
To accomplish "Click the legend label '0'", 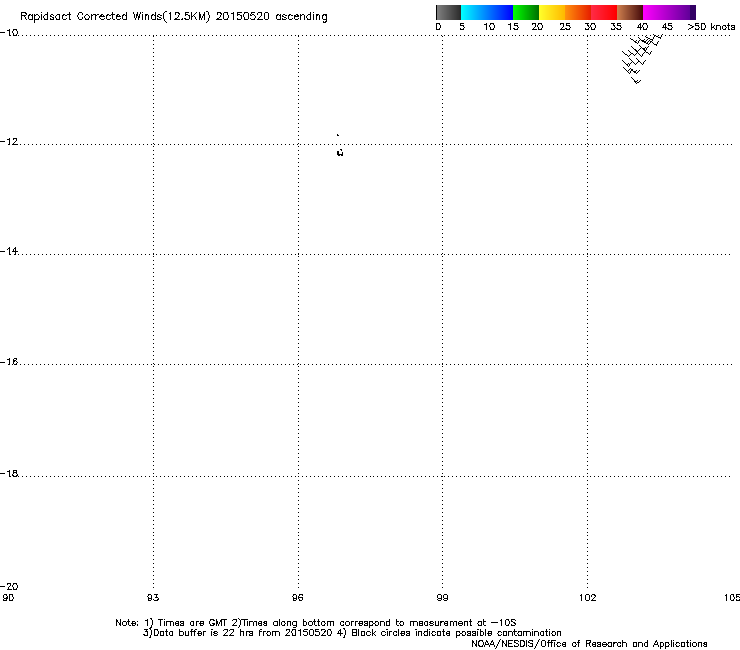I will pyautogui.click(x=438, y=27).
